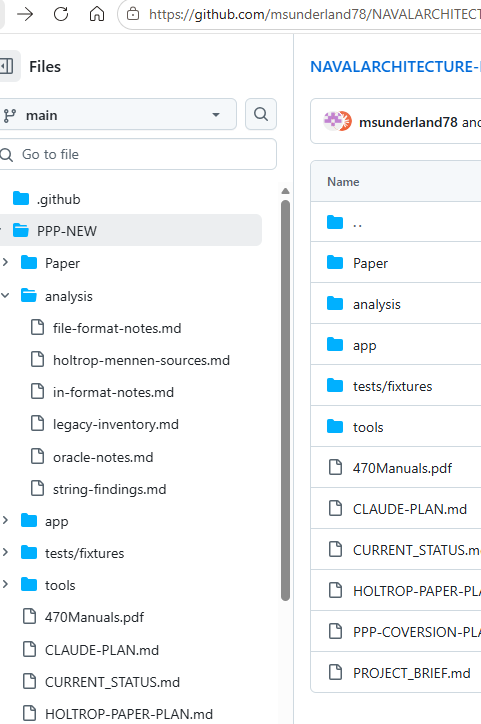Screen dimensions: 481x724
Task: Click the search magnifier button beside branch selector
Action: pyautogui.click(x=261, y=114)
